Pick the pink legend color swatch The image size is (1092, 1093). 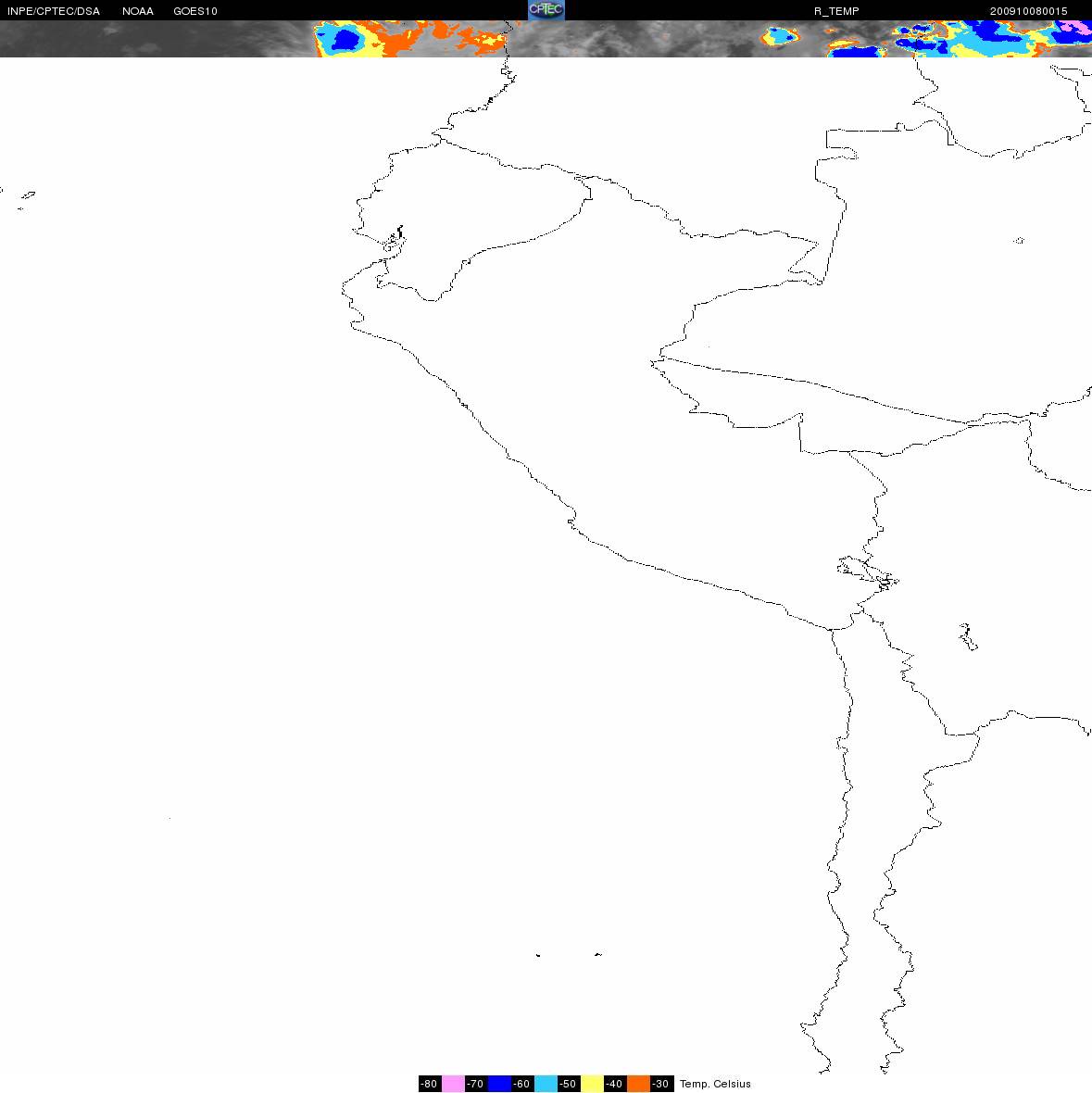pyautogui.click(x=453, y=1084)
